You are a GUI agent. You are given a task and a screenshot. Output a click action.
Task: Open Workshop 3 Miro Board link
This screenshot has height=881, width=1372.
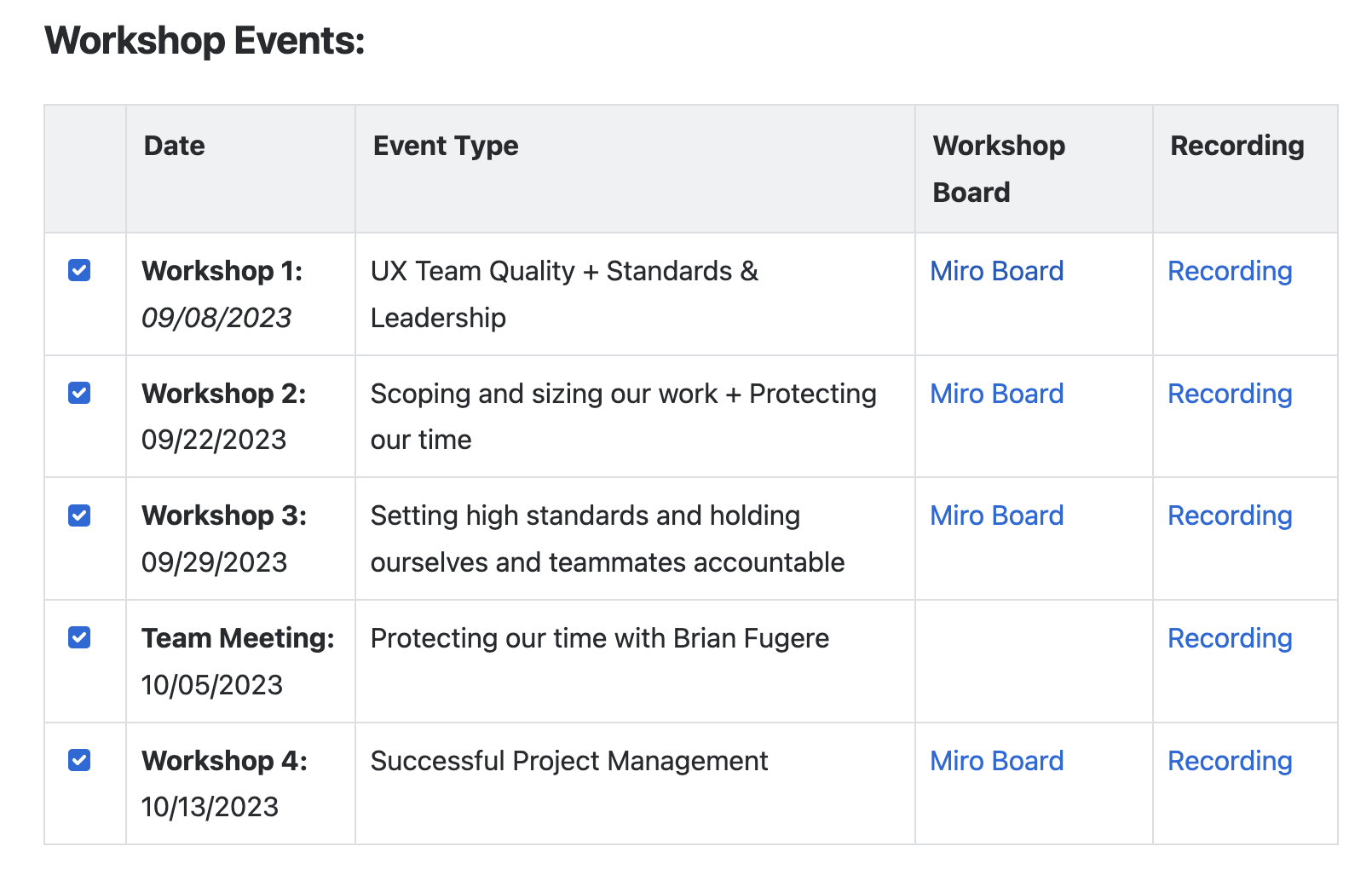pyautogui.click(x=996, y=515)
